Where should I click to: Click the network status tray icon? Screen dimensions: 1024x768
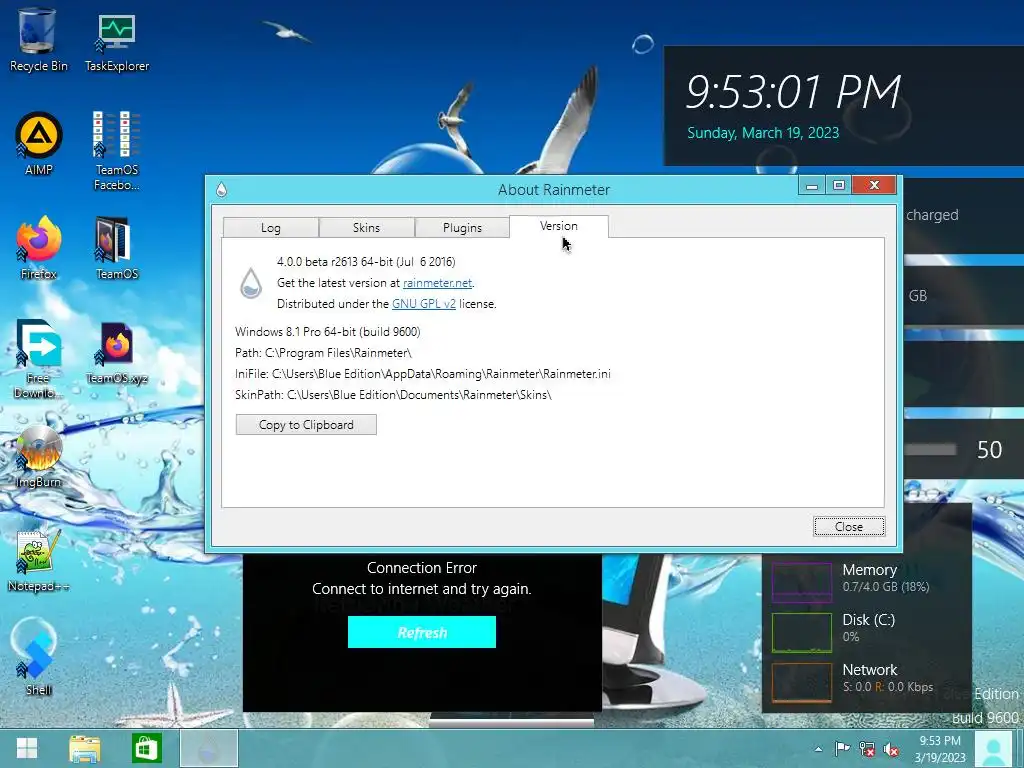coord(867,749)
